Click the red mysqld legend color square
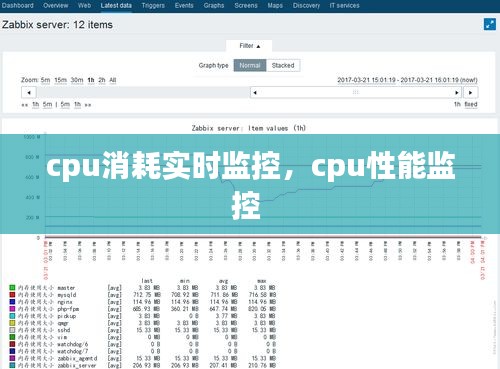The height and width of the screenshot is (369, 500). tap(12, 295)
